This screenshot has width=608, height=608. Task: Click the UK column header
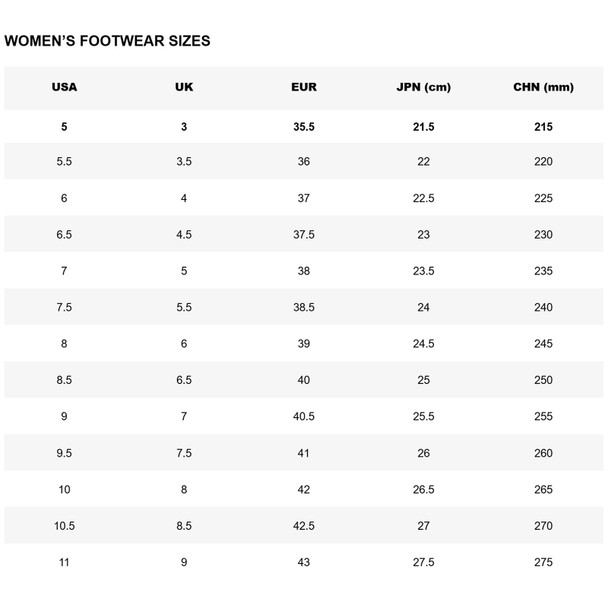point(184,87)
